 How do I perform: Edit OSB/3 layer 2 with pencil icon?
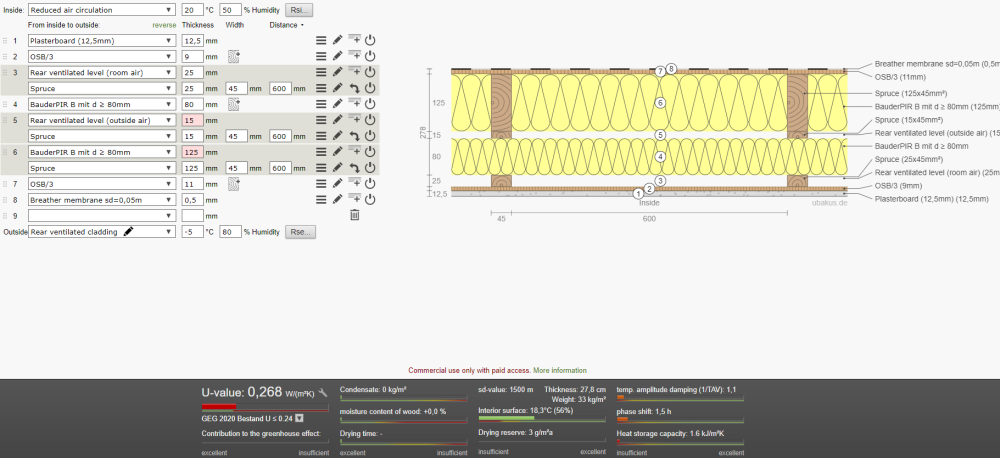click(337, 56)
